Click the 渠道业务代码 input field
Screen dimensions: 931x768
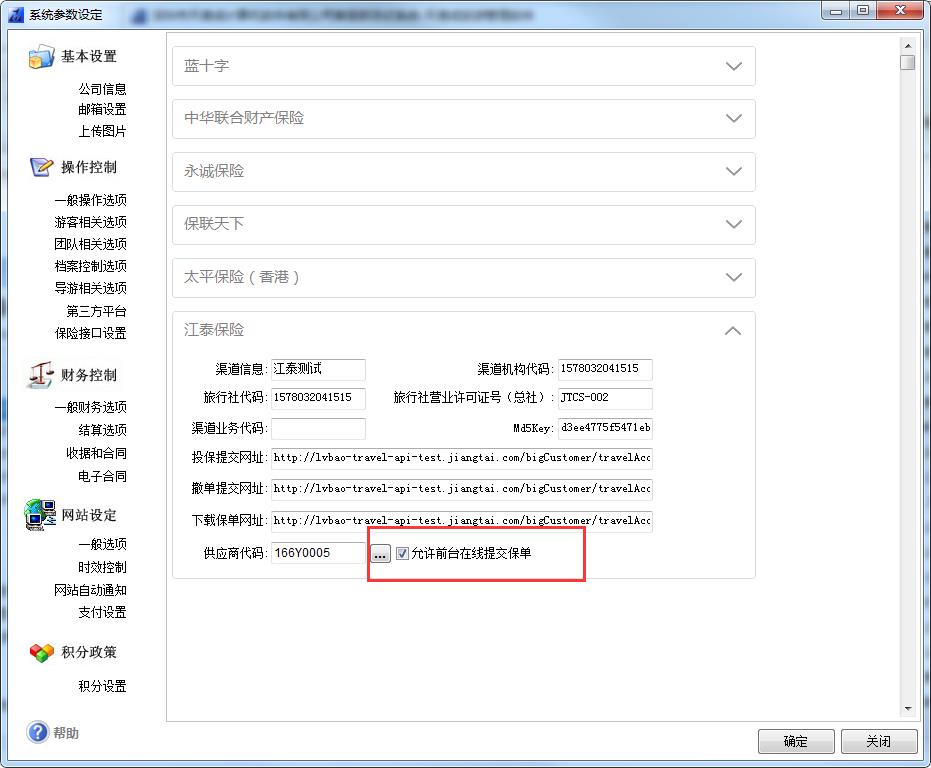(x=318, y=429)
